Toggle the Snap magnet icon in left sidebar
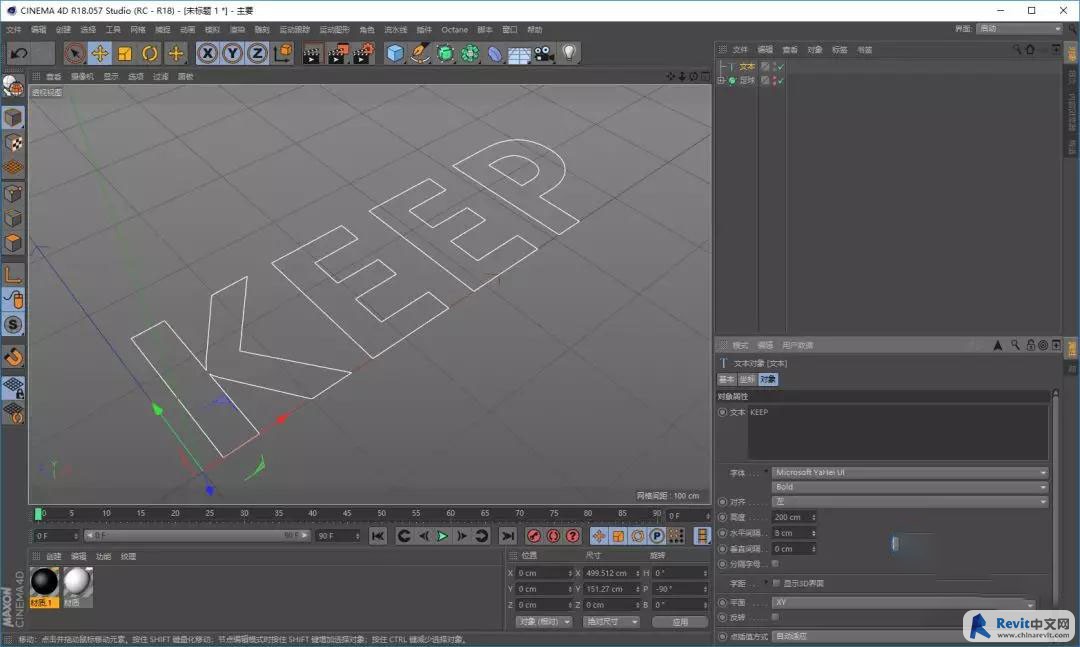The height and width of the screenshot is (647, 1080). tap(13, 357)
